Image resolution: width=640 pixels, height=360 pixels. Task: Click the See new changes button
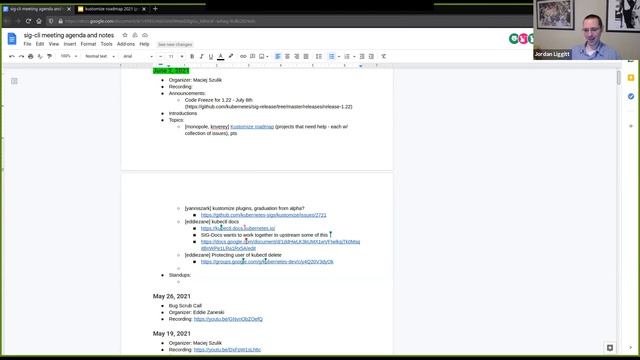175,44
